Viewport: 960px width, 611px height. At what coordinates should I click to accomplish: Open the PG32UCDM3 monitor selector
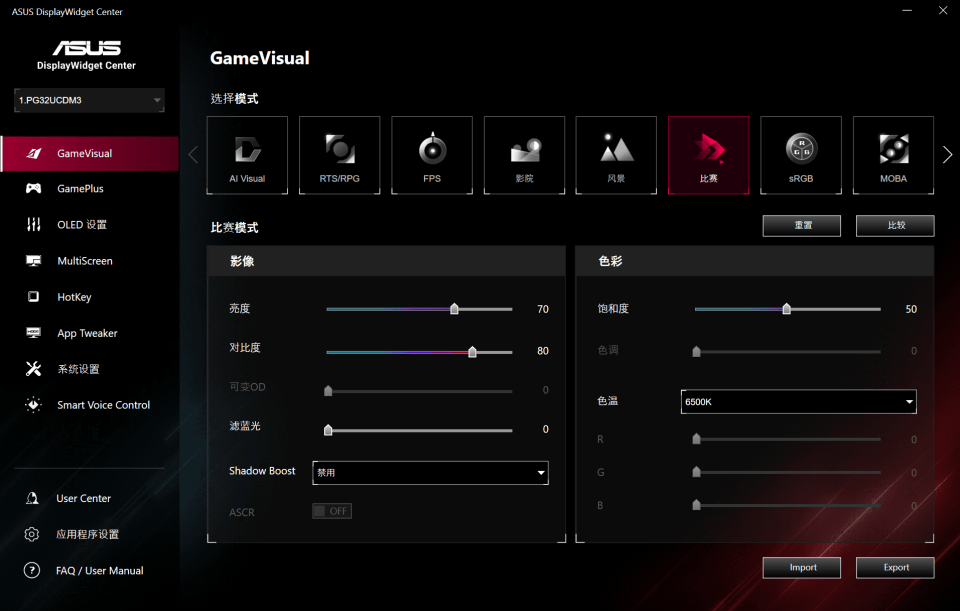click(89, 100)
